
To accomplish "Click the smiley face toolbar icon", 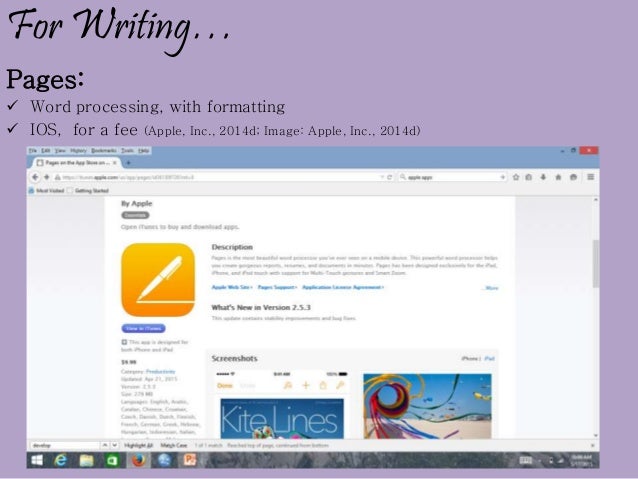I will 573,177.
